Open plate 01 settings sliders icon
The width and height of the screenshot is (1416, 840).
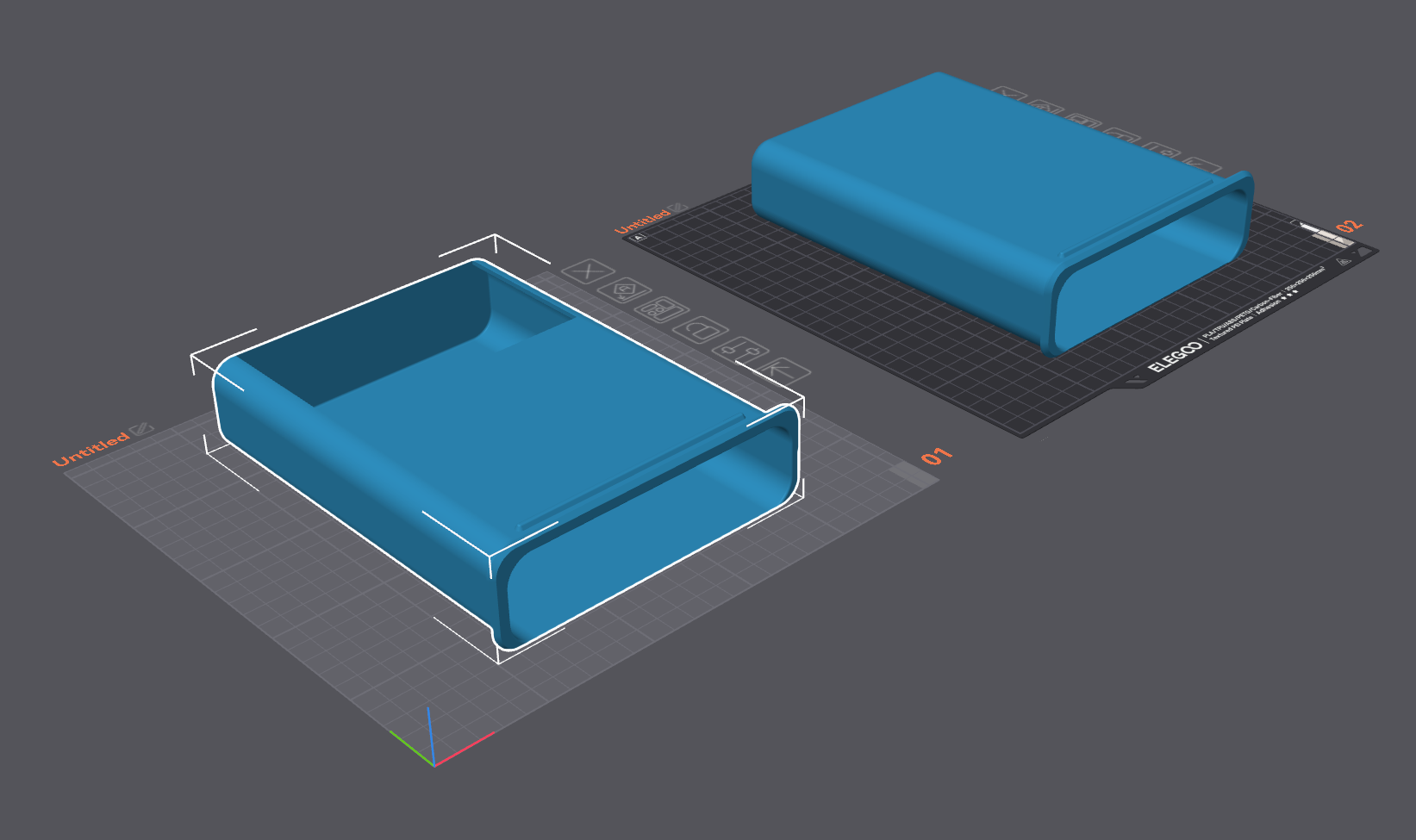742,349
